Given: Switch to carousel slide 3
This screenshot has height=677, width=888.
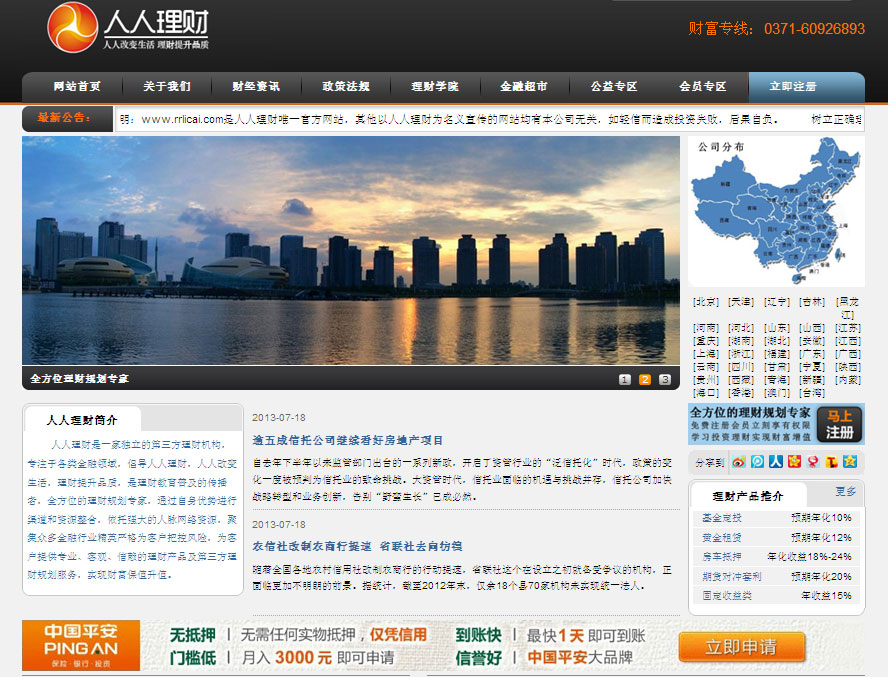Looking at the screenshot, I should 665,380.
